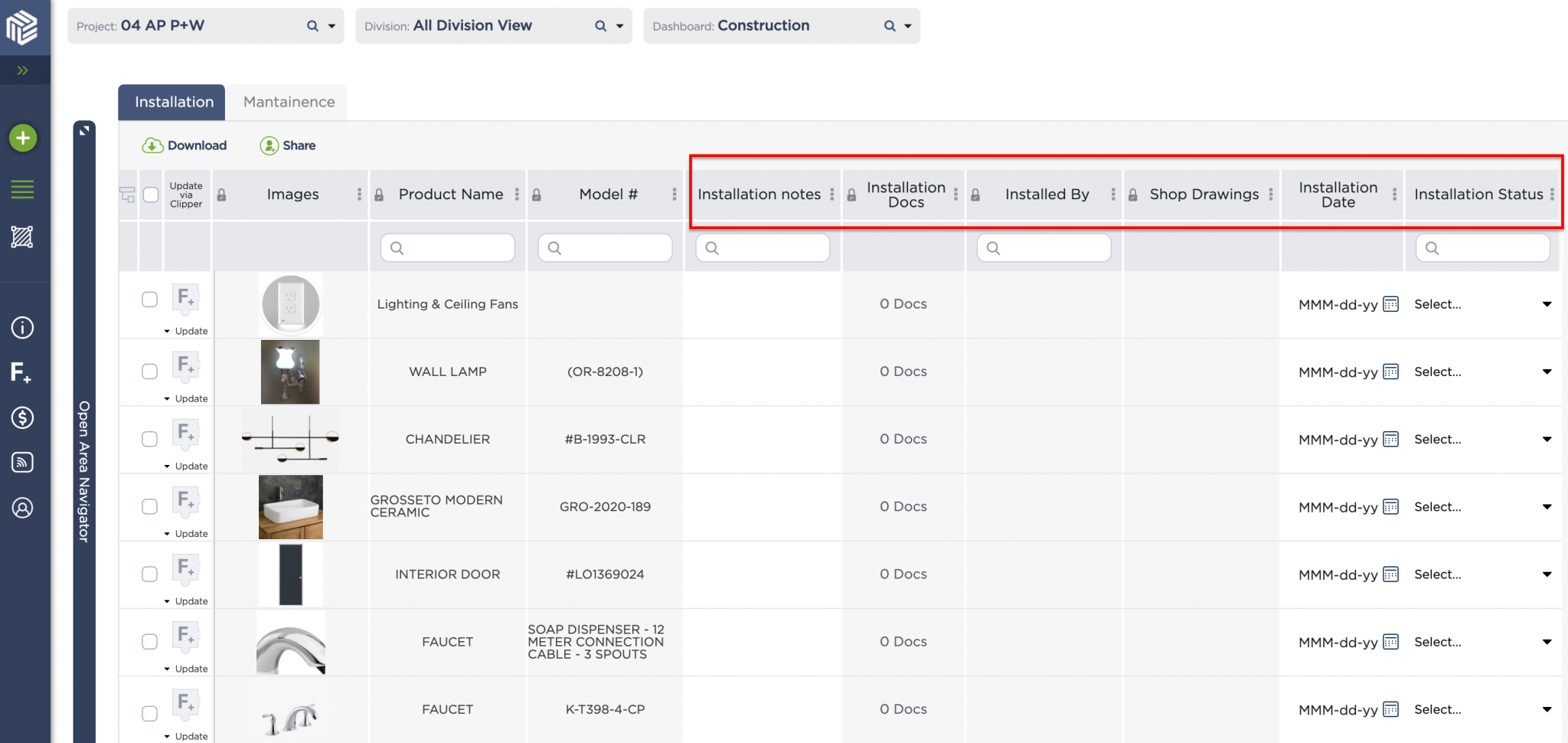1568x743 pixels.
Task: Expand the Project 04 AP P+W dropdown
Action: (332, 26)
